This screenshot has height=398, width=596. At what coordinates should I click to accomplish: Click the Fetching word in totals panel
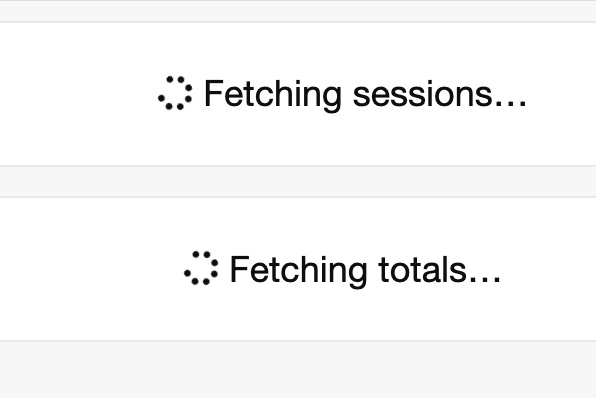299,271
